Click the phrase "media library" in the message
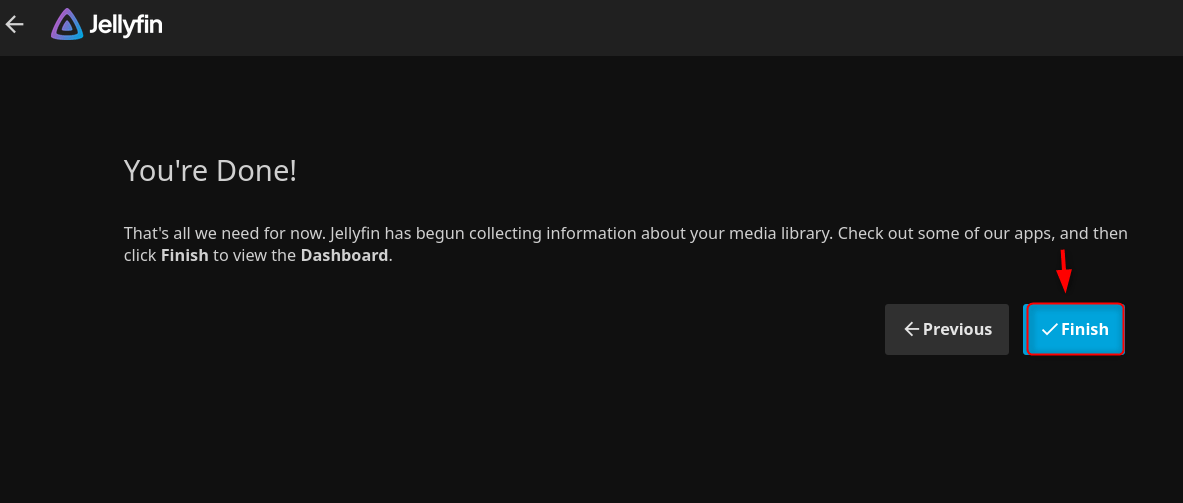 click(x=781, y=233)
